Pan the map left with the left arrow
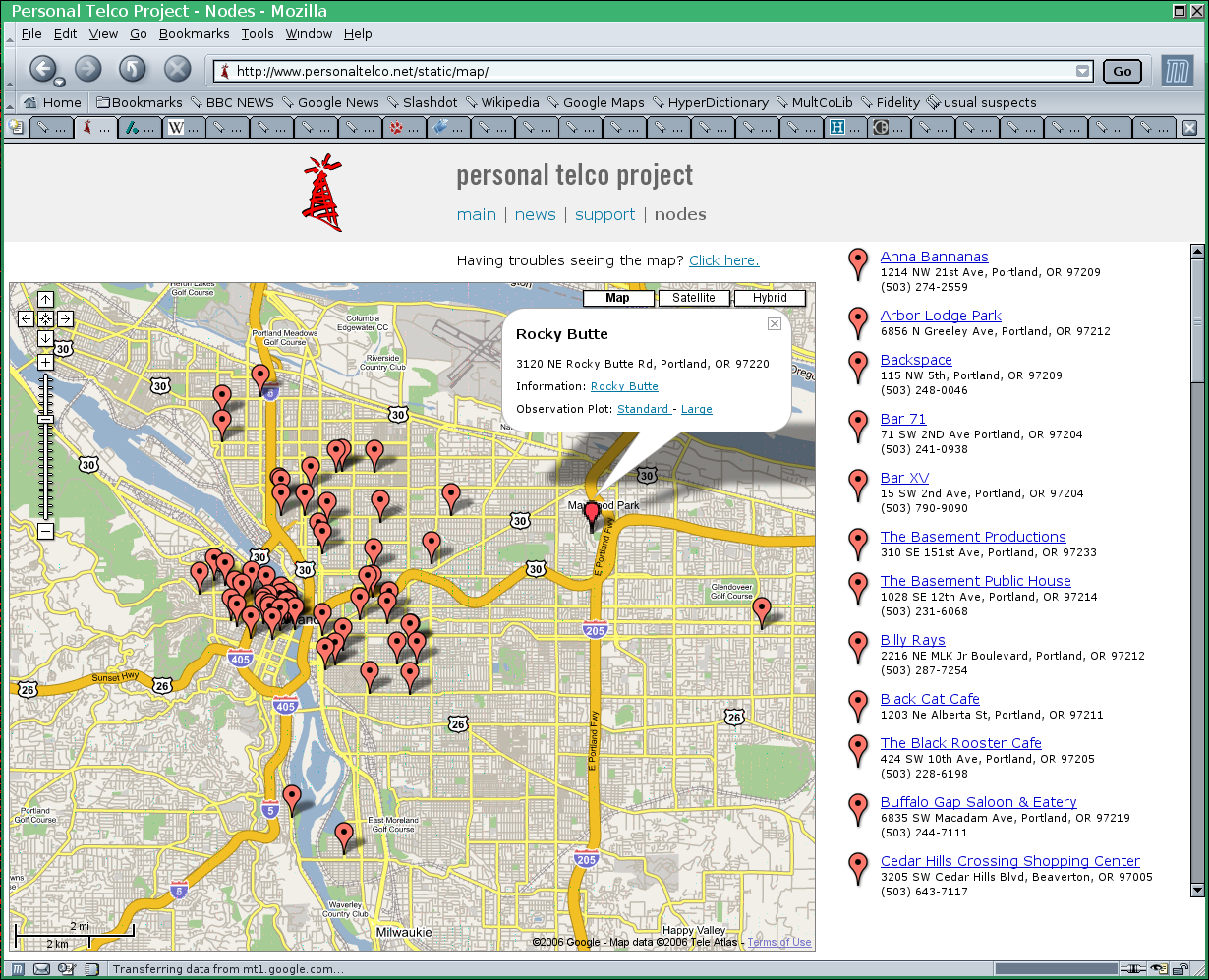1209x980 pixels. click(x=27, y=318)
